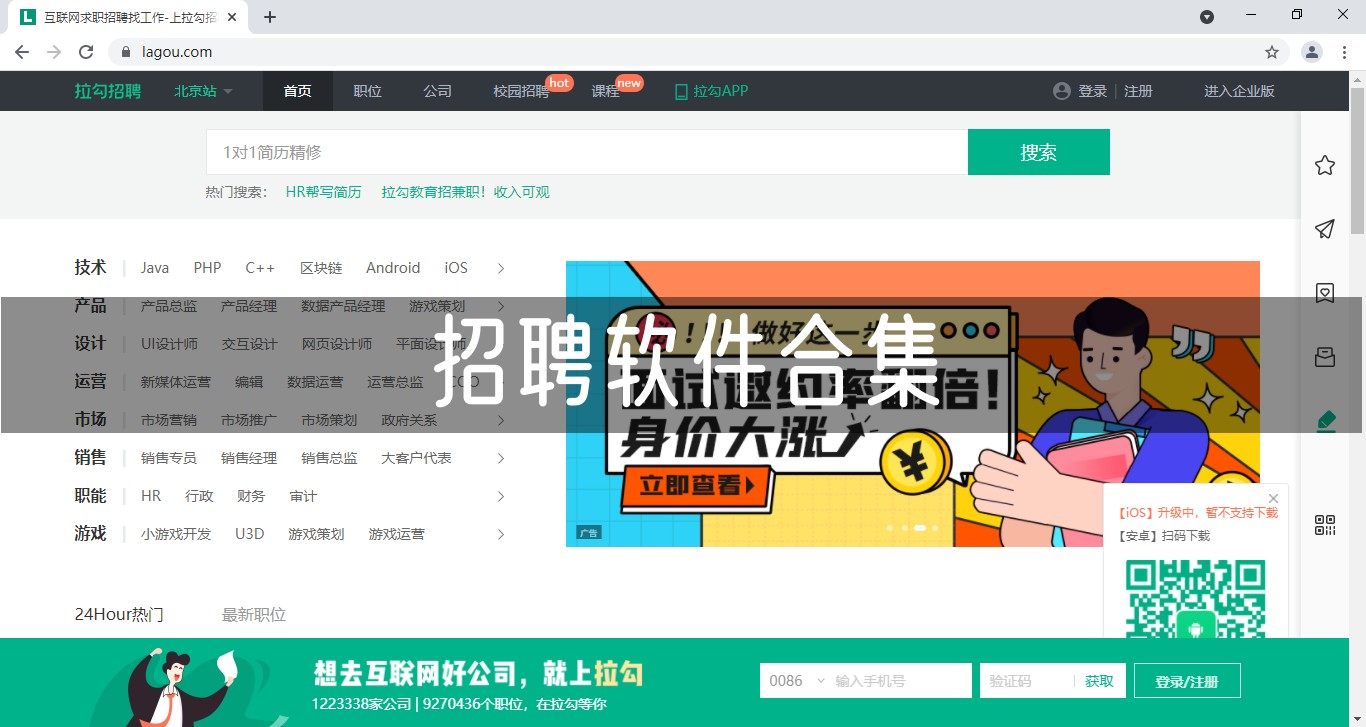
Task: Open the Android job category
Action: pyautogui.click(x=393, y=268)
